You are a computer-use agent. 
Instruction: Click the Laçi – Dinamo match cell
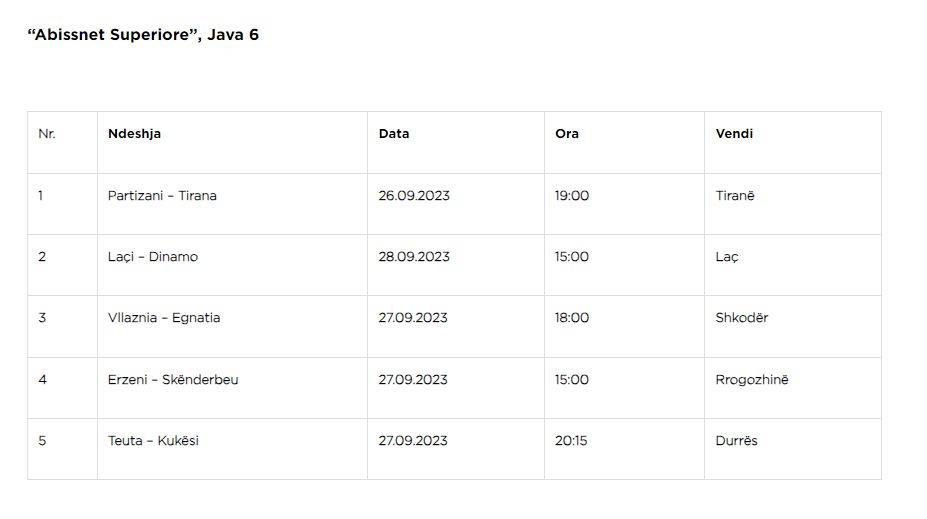point(232,265)
